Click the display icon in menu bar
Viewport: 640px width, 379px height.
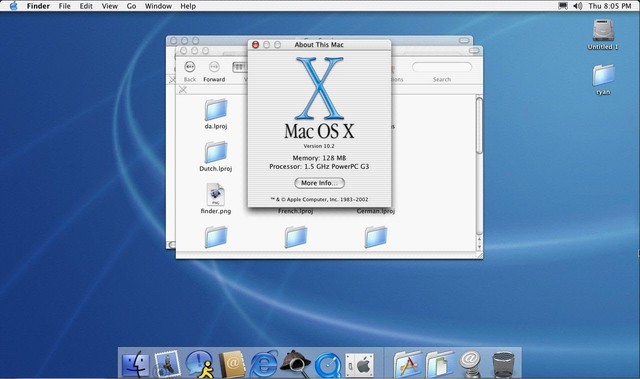563,6
